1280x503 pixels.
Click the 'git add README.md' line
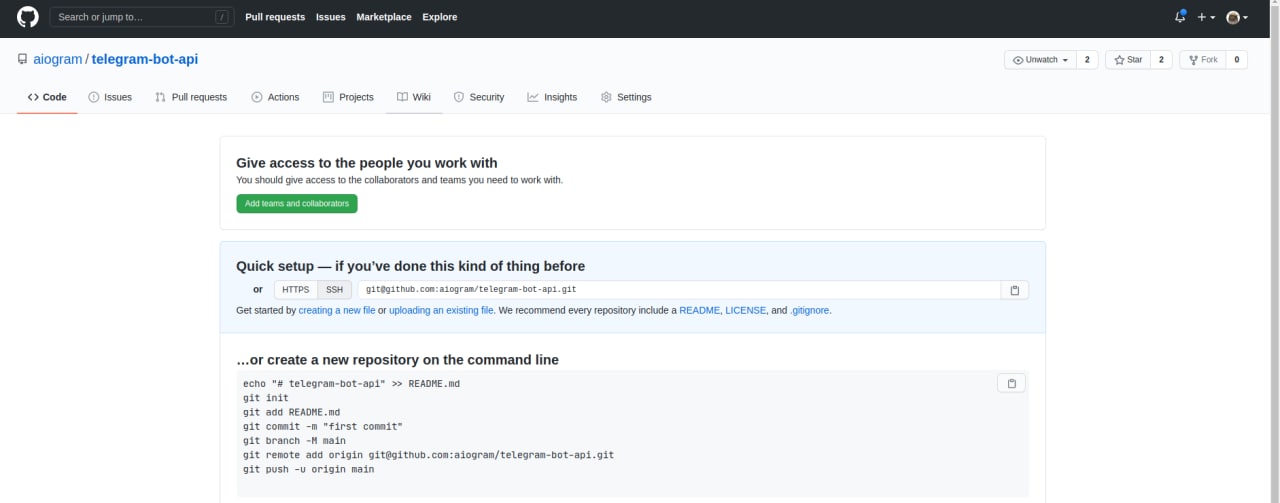tap(291, 412)
